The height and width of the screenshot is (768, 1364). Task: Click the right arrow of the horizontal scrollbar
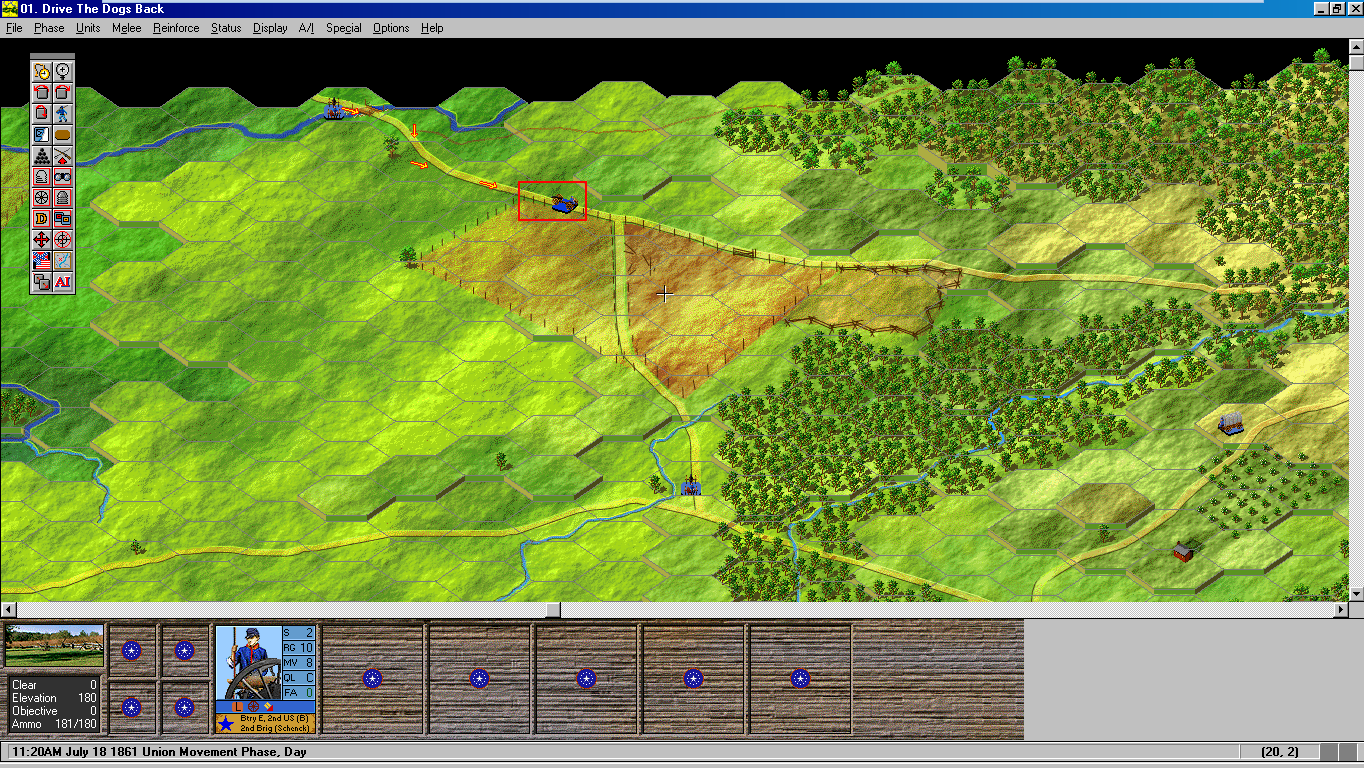coord(1341,609)
